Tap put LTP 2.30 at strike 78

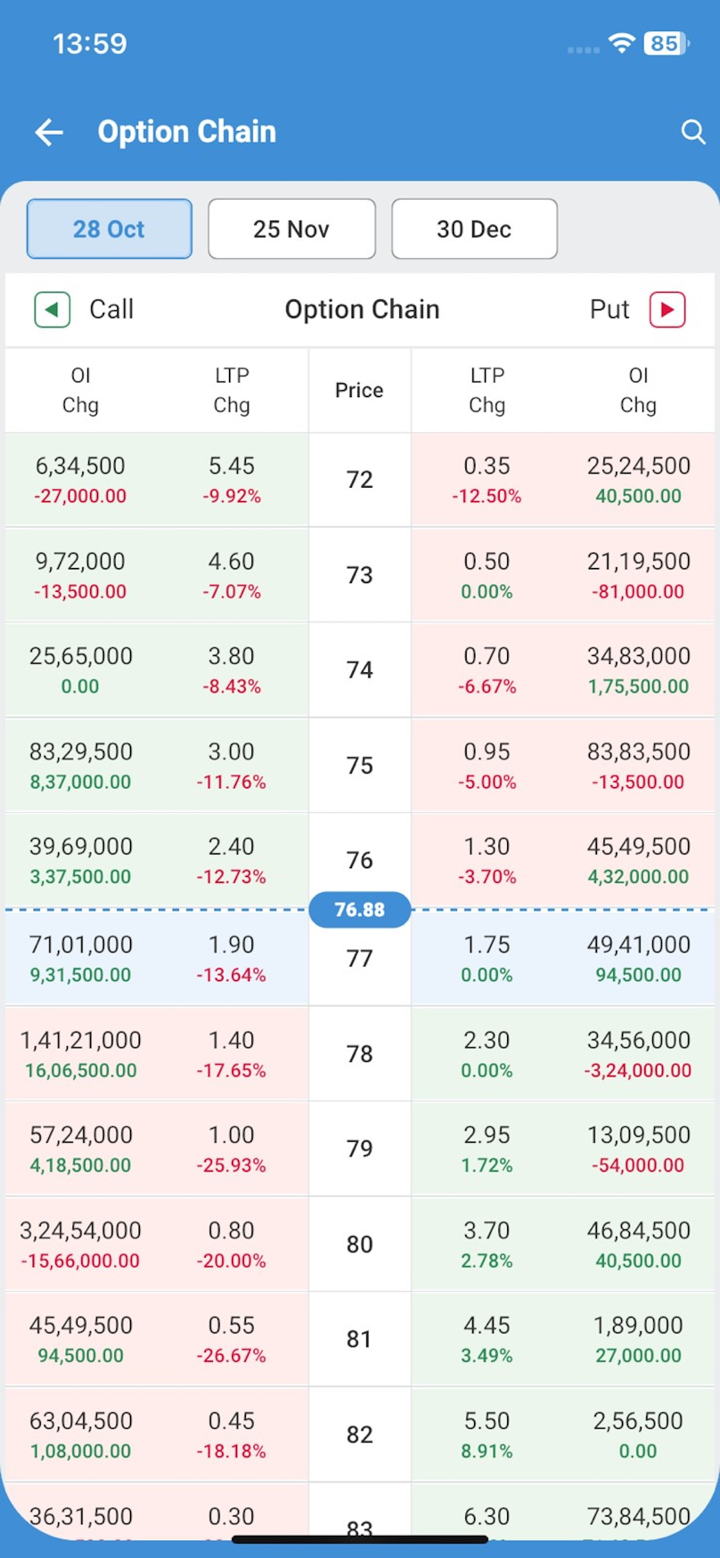pos(487,1040)
